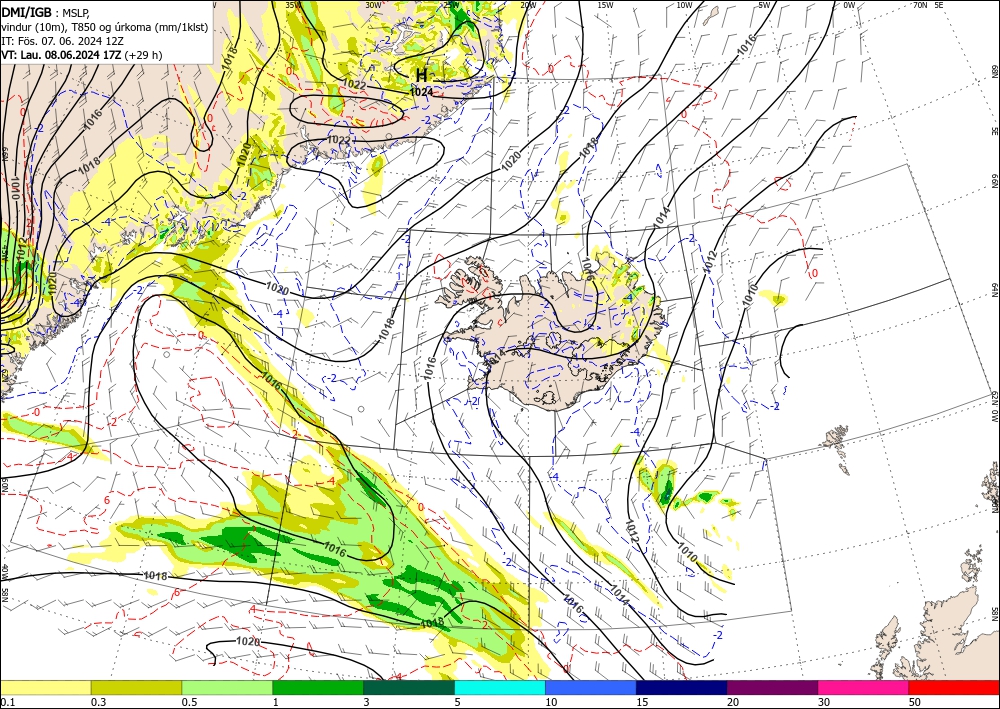Click the red 50+ legend color band
Screen dimensions: 1000x709
tap(954, 687)
